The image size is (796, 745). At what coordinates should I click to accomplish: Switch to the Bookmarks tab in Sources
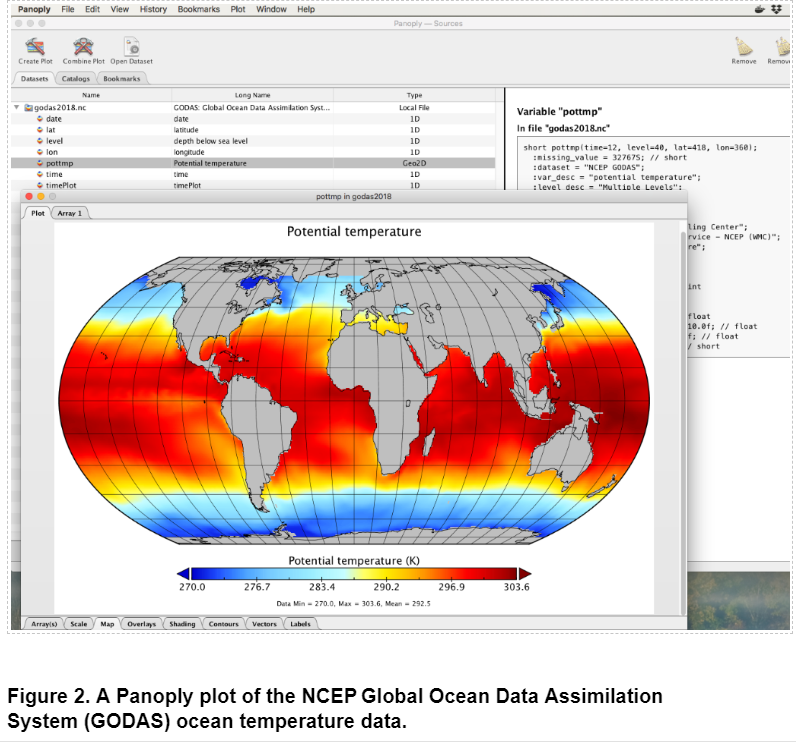tap(122, 79)
